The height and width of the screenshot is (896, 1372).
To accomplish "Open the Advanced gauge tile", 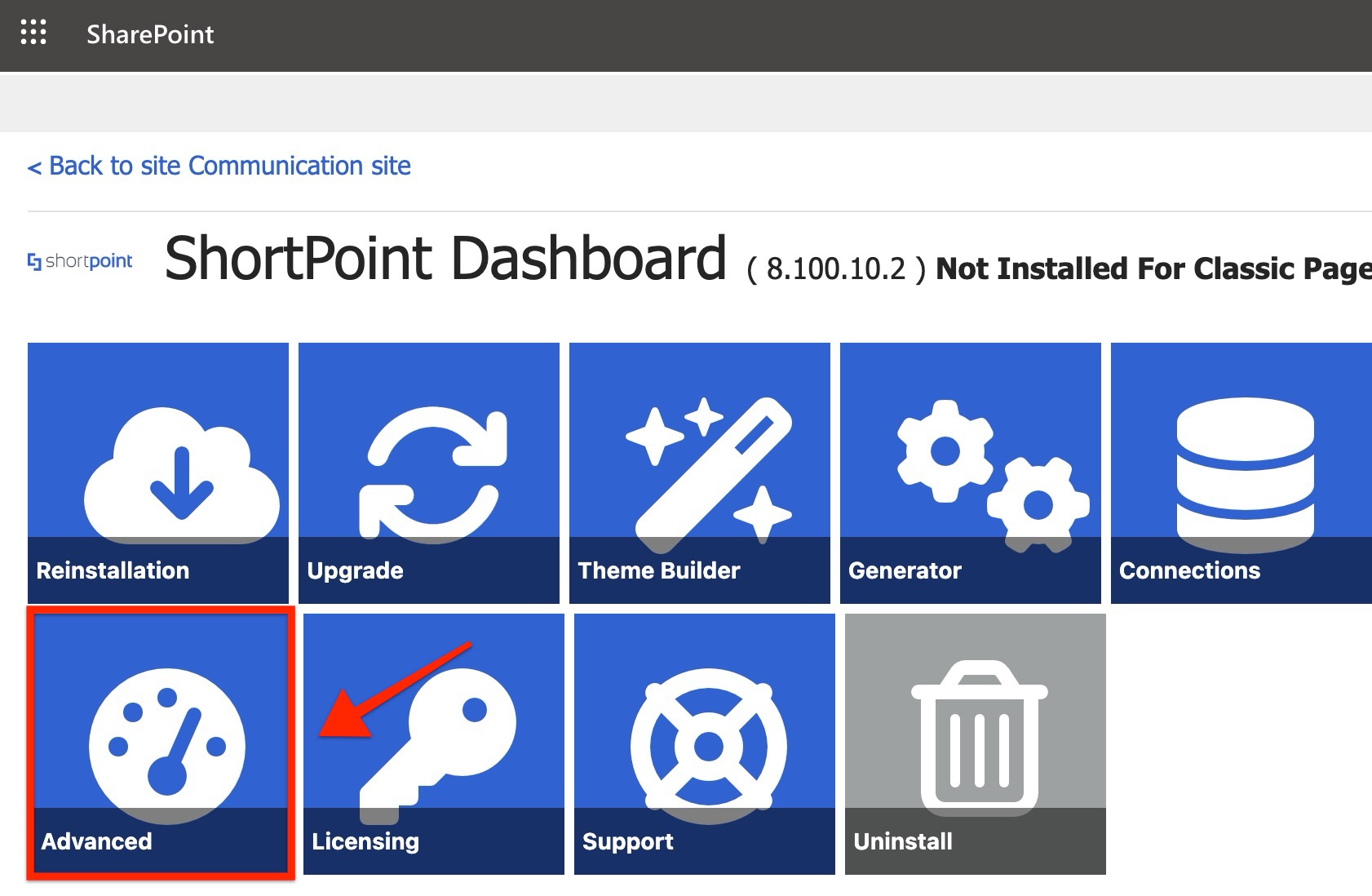I will [162, 744].
